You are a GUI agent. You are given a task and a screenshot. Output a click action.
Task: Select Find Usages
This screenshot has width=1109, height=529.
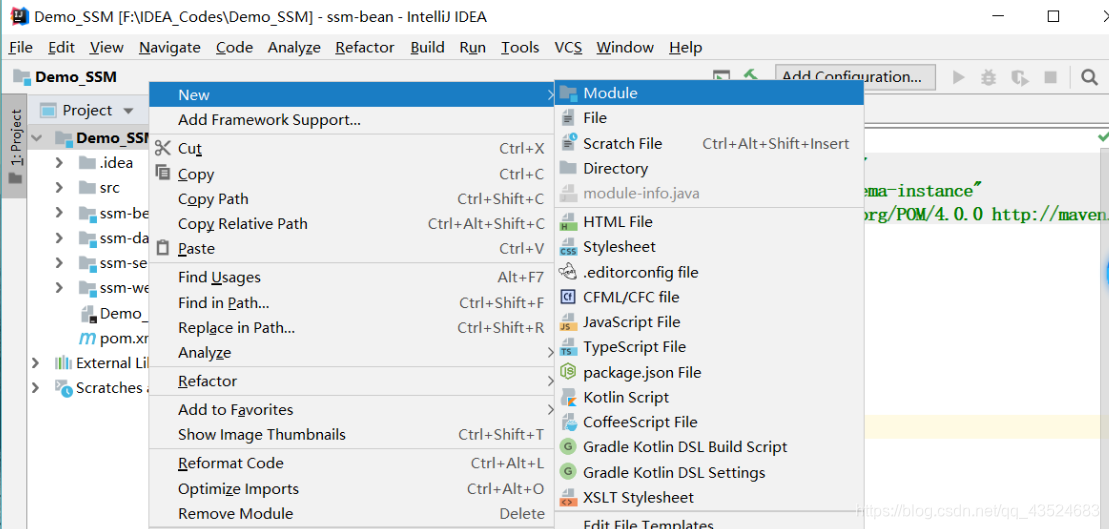pos(352,277)
